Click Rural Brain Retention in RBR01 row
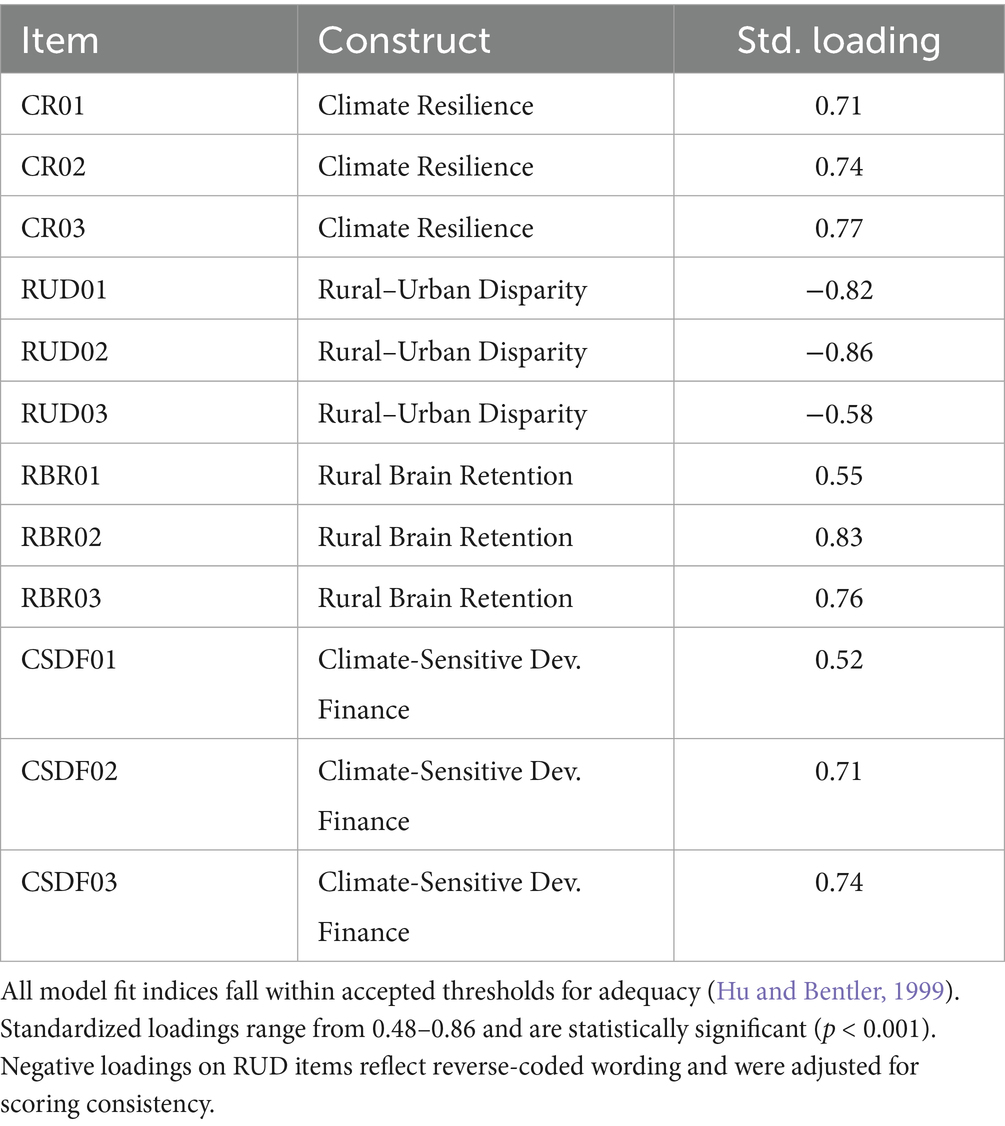The image size is (1005, 1126). tap(445, 475)
